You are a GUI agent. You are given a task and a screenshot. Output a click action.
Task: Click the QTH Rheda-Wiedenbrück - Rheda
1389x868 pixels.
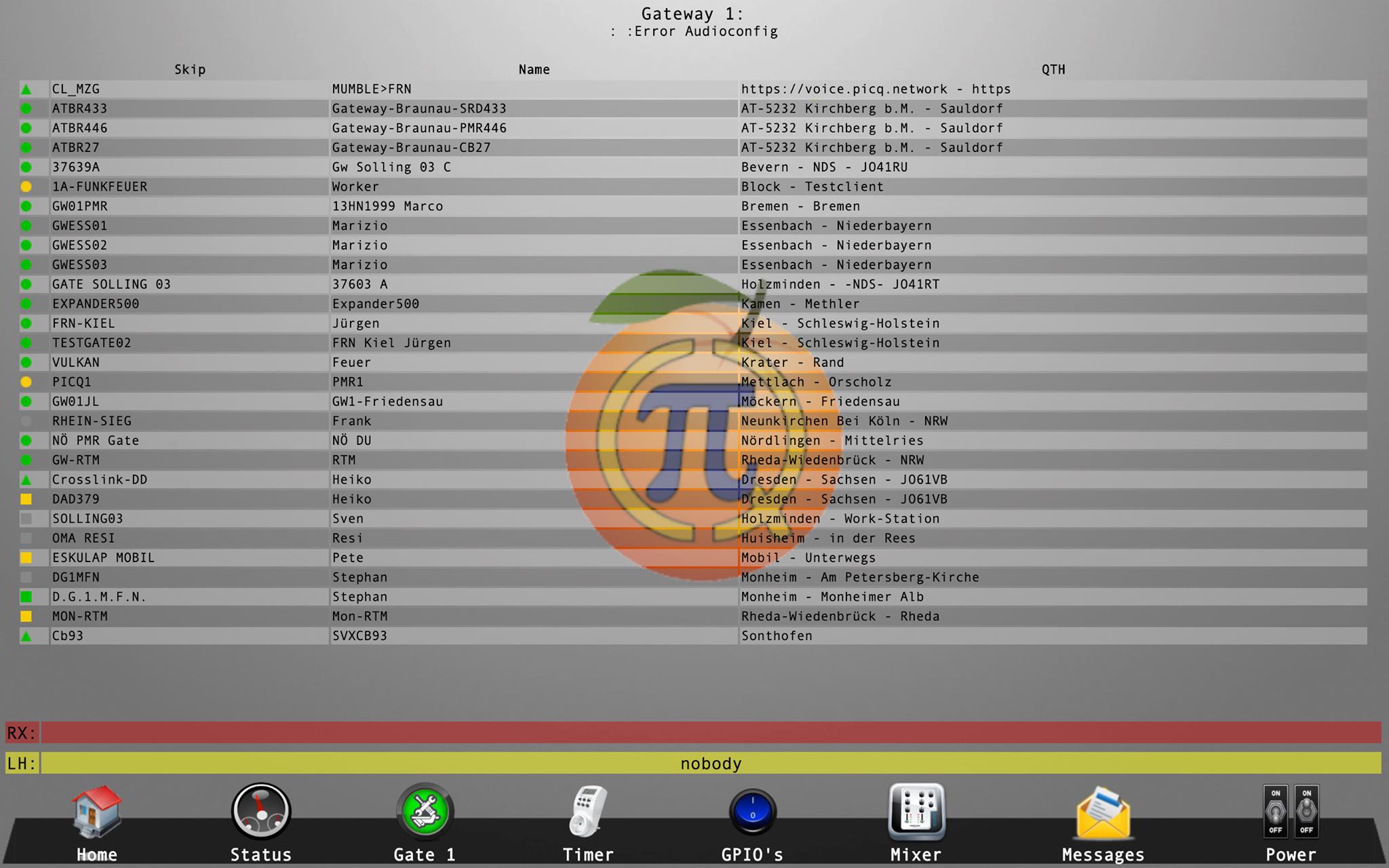tap(840, 616)
